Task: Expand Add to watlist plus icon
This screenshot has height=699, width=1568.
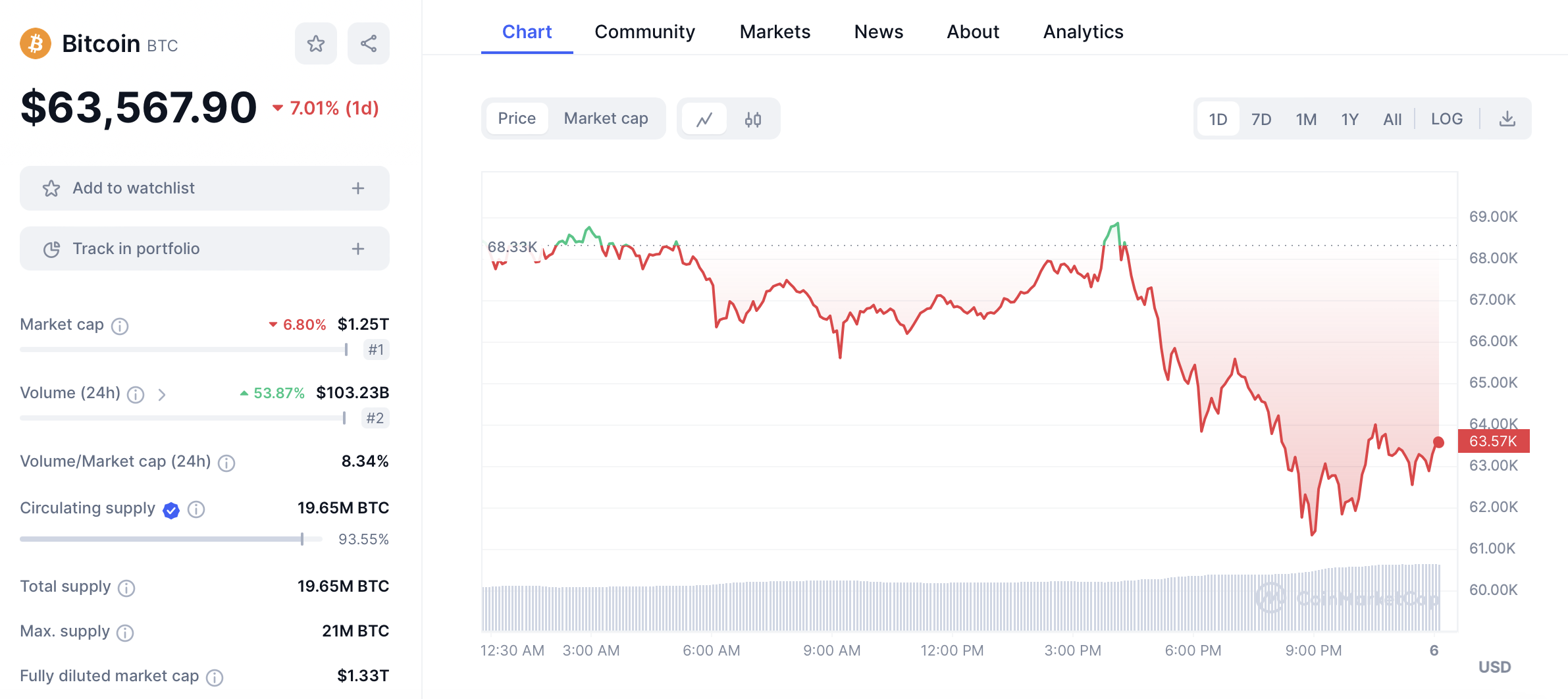Action: click(358, 188)
